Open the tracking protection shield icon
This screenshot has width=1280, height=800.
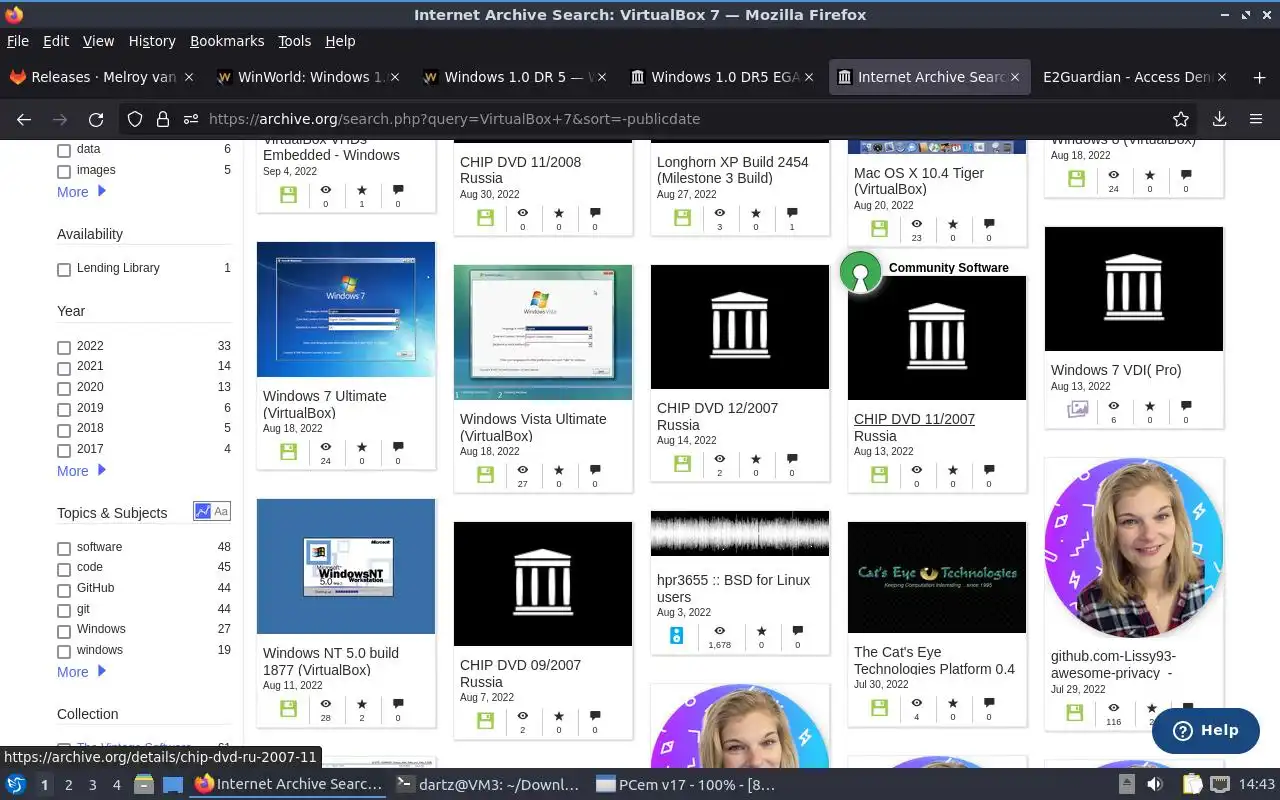tap(135, 119)
